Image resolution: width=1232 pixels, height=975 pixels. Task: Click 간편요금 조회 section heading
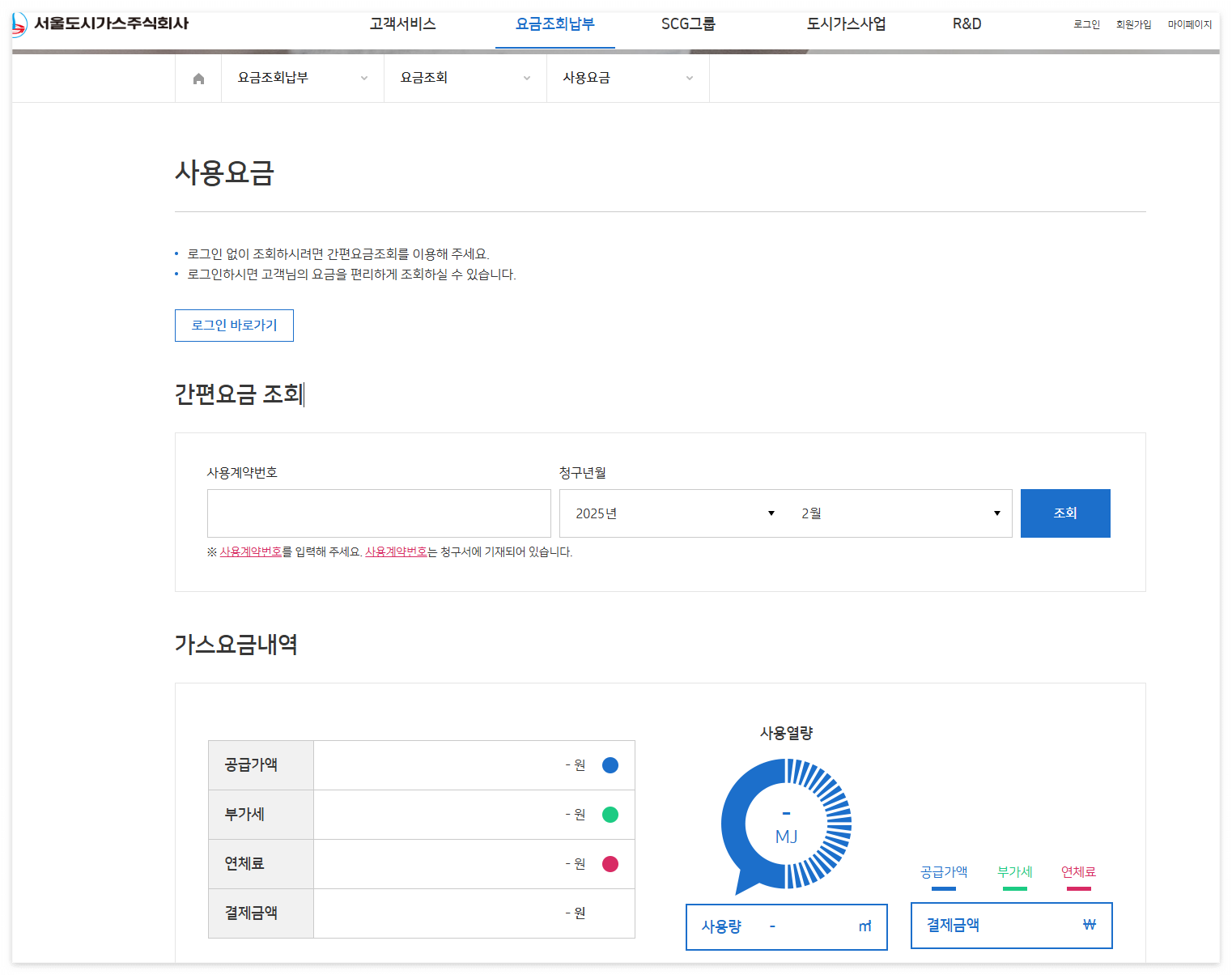(239, 394)
